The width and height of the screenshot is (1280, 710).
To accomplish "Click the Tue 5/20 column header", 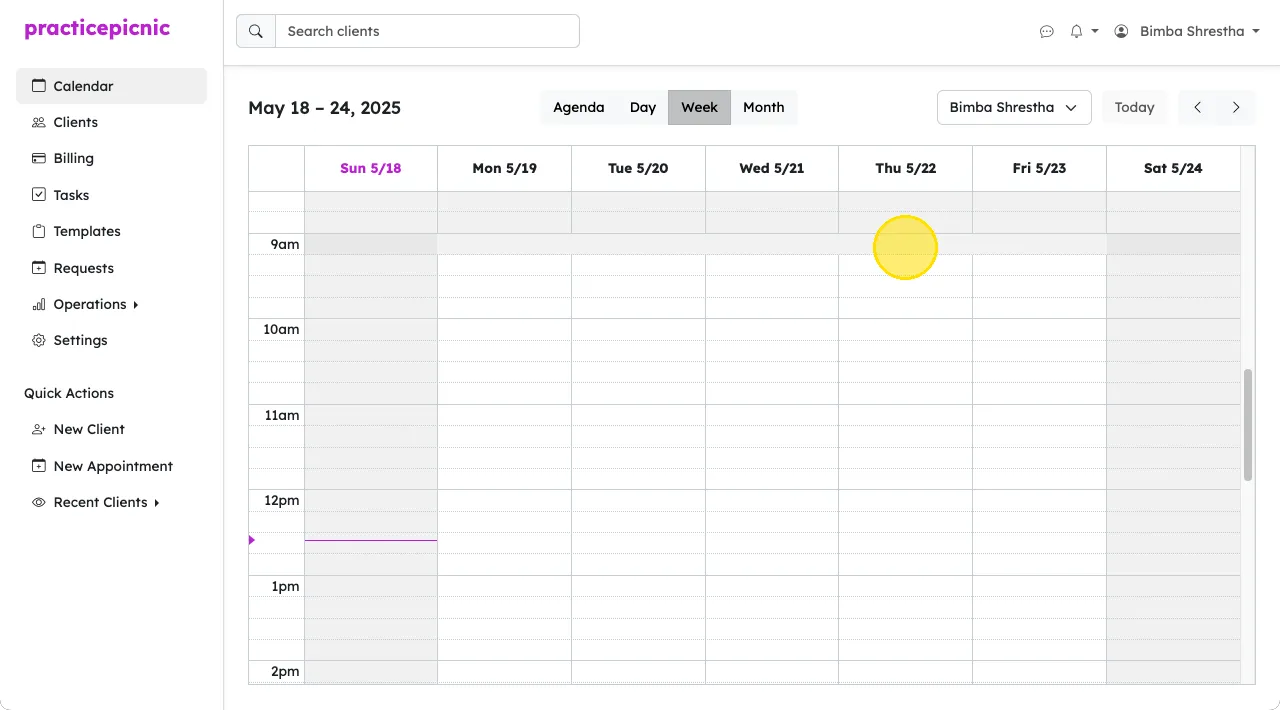I will [638, 168].
